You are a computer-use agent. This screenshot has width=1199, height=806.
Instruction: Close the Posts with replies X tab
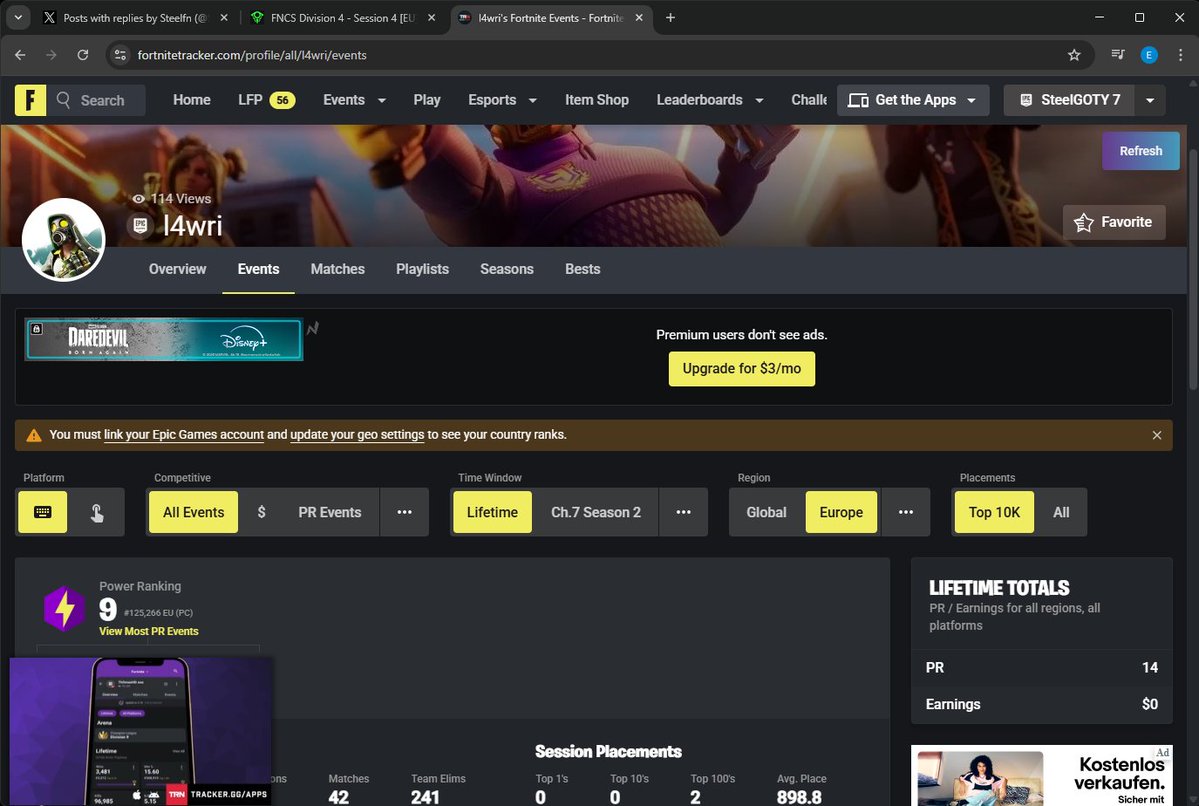tap(223, 18)
